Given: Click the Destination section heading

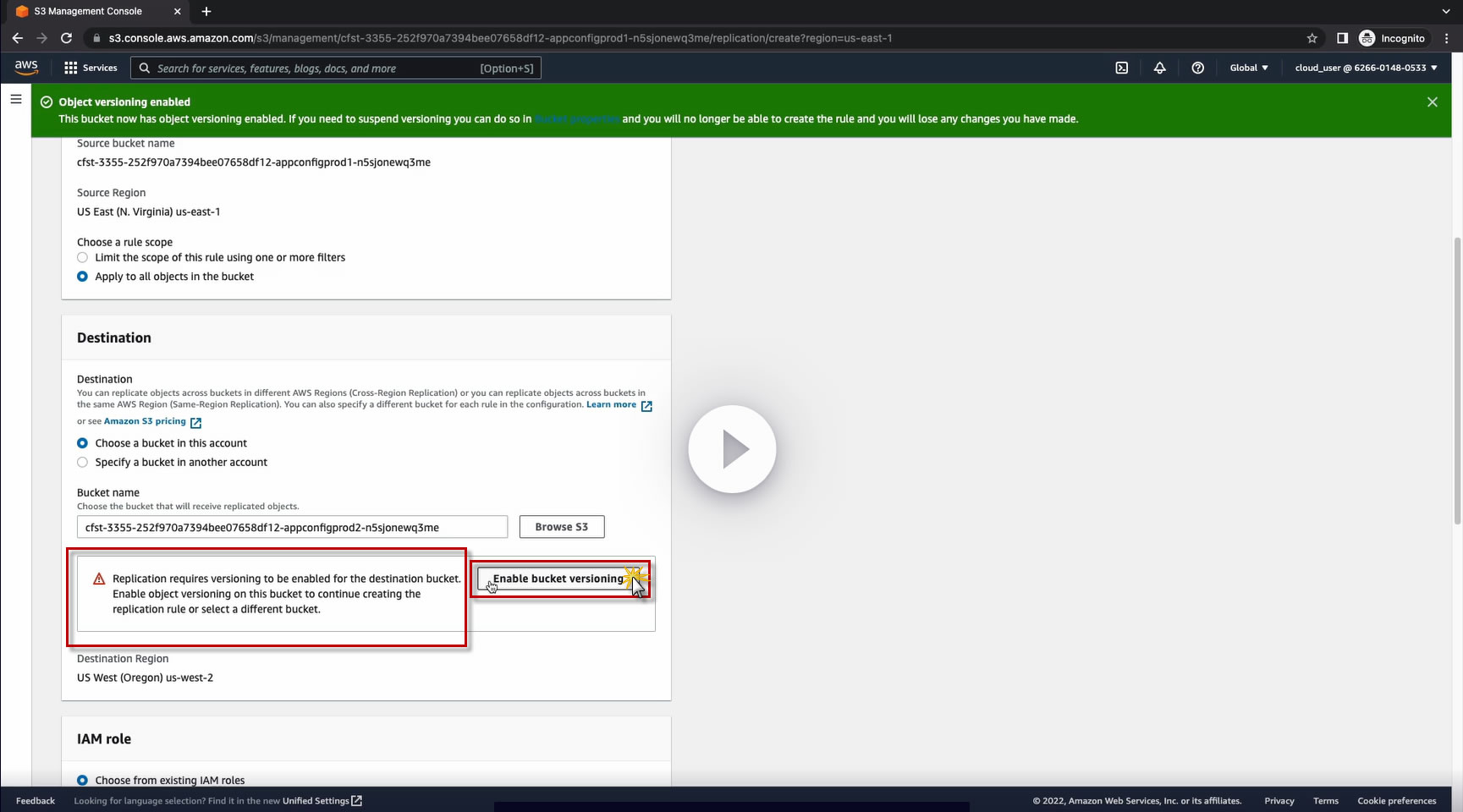Looking at the screenshot, I should point(114,337).
